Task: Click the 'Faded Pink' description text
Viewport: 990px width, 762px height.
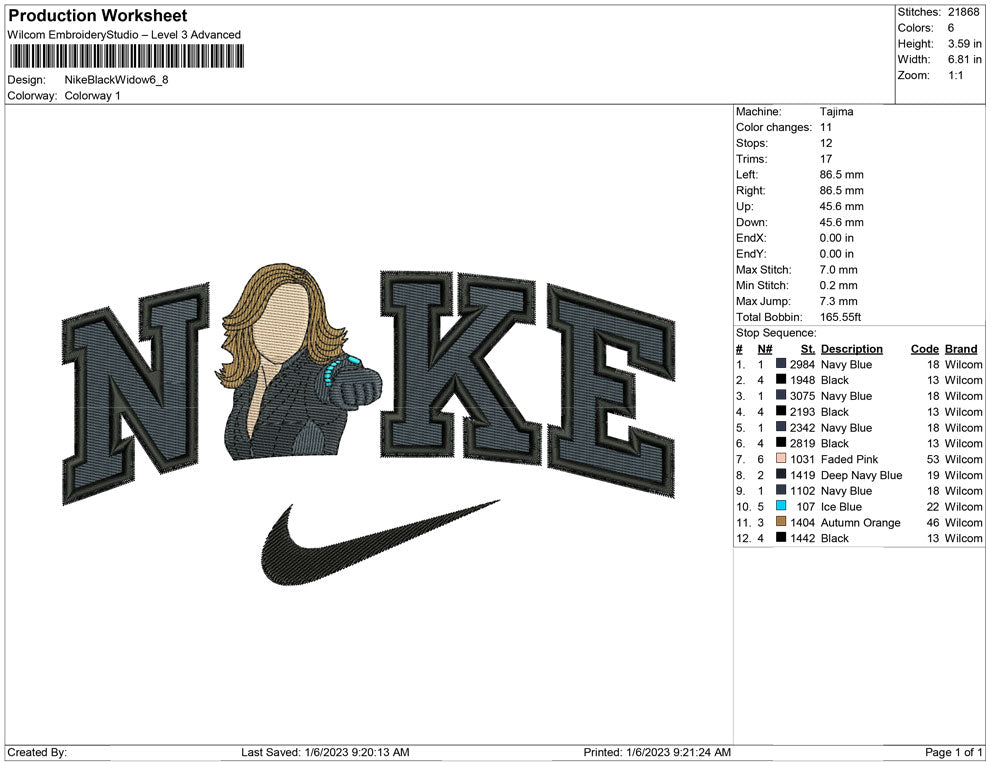Action: pyautogui.click(x=849, y=459)
